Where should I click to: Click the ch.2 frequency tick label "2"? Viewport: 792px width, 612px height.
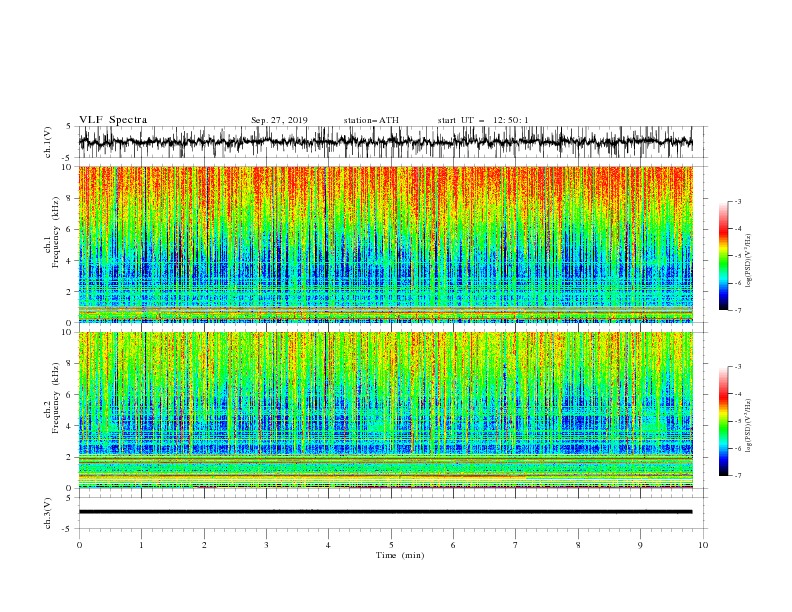tap(70, 457)
